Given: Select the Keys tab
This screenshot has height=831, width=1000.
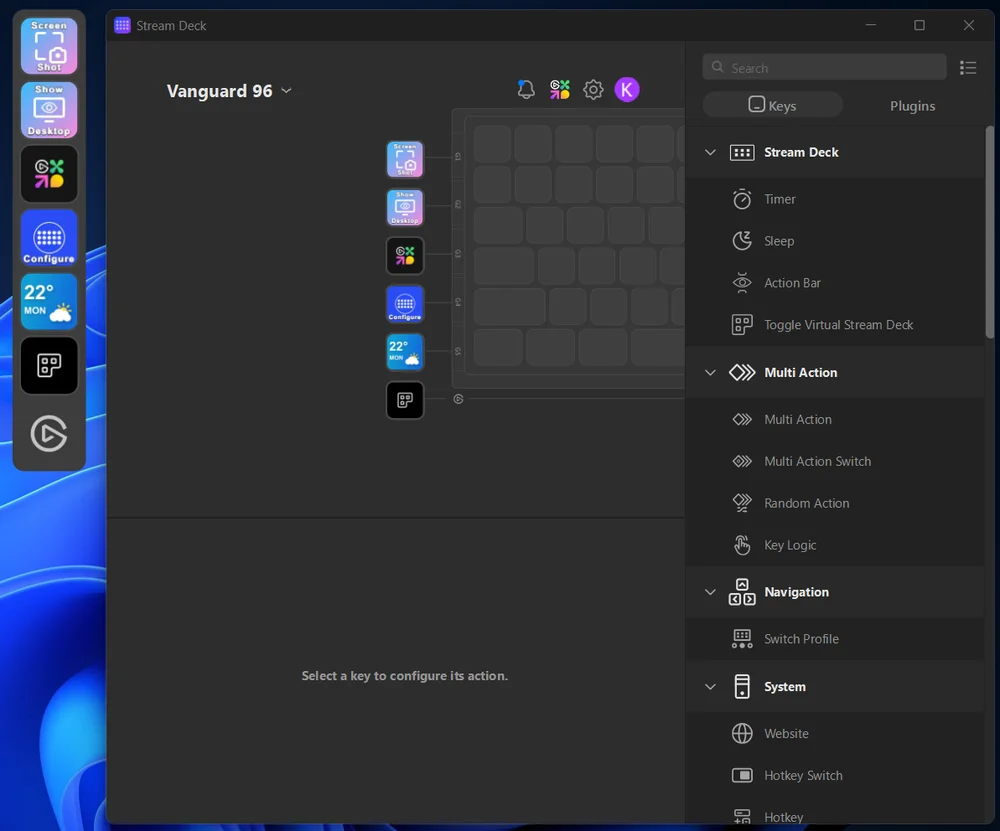Looking at the screenshot, I should (x=772, y=105).
